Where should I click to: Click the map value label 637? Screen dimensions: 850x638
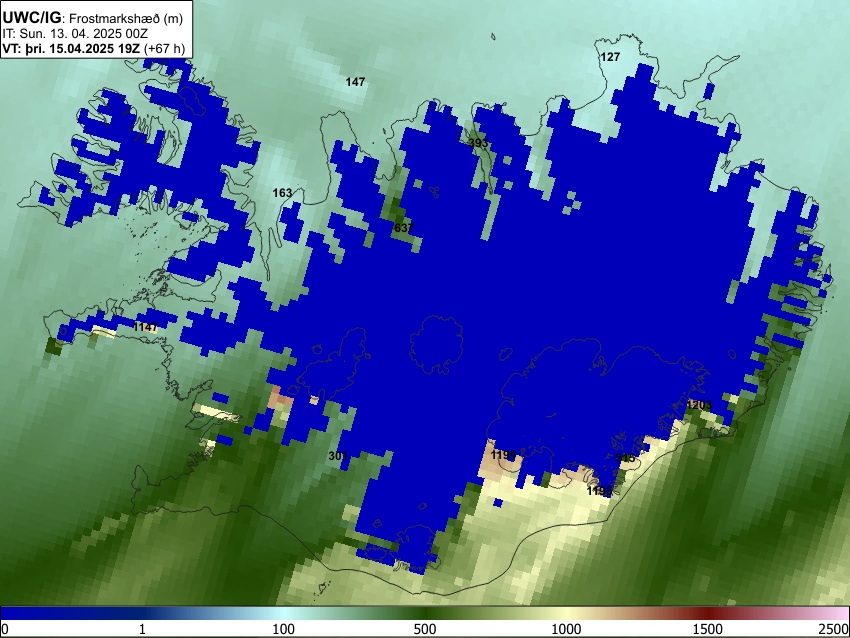click(403, 228)
